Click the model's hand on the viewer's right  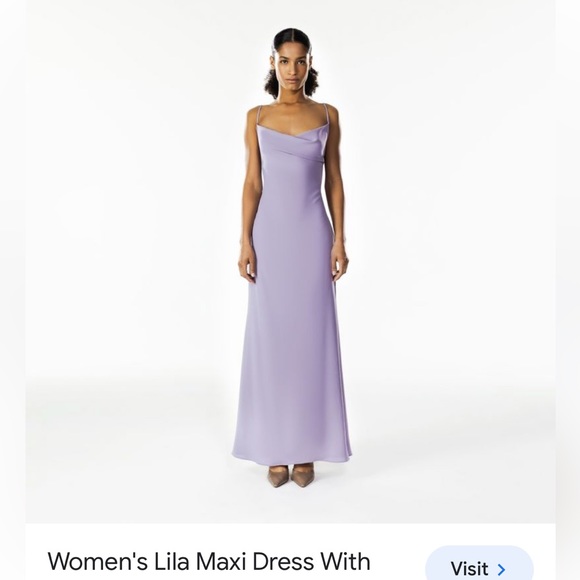click(340, 263)
